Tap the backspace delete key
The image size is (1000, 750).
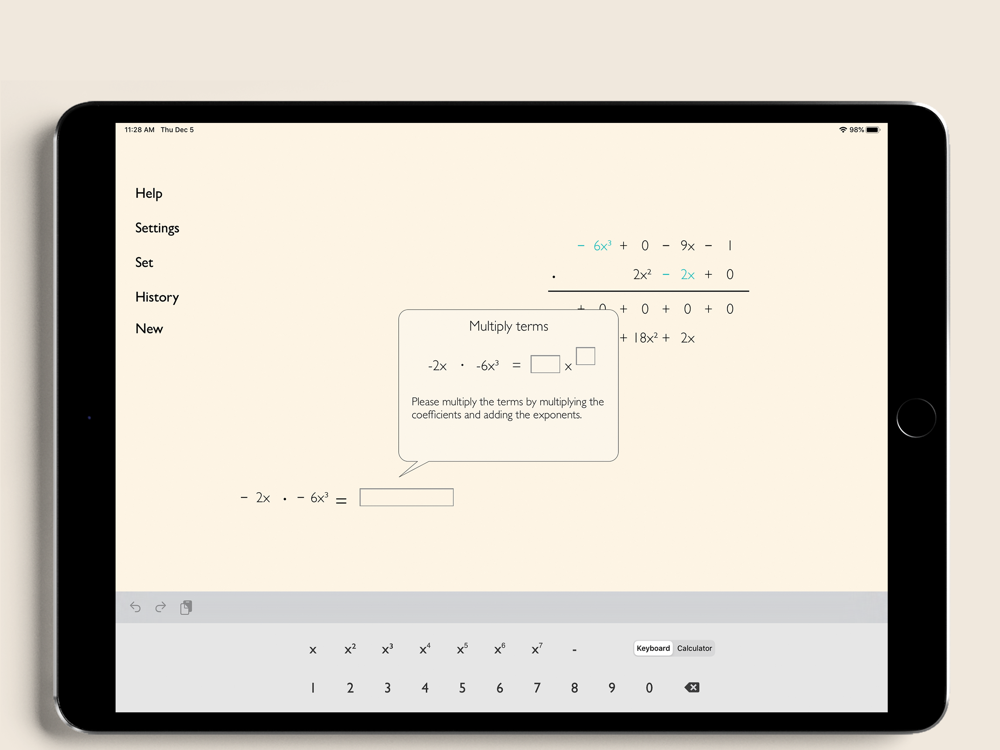pos(692,688)
